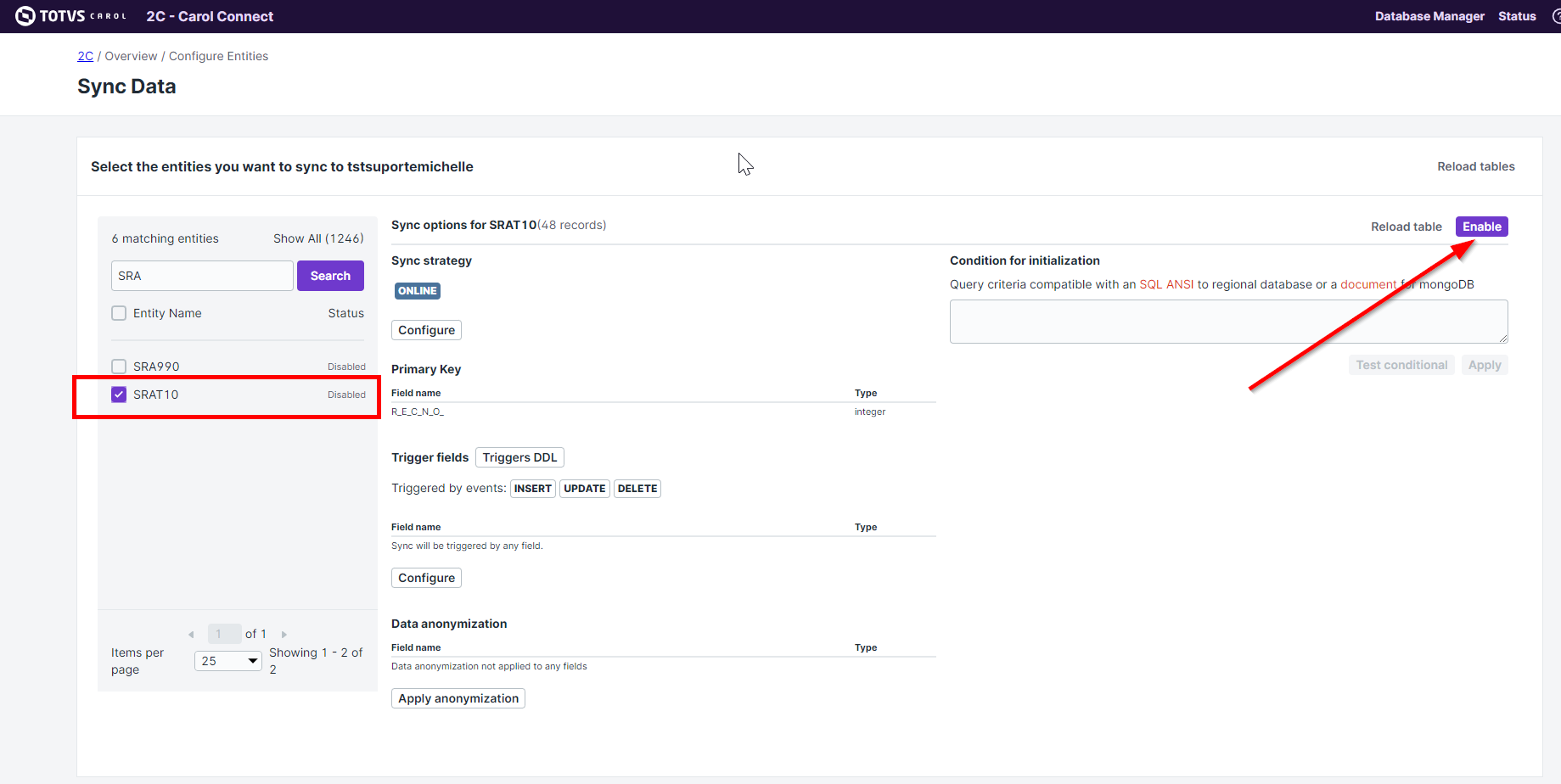Click Reload table next to Enable
The height and width of the screenshot is (784, 1561).
click(x=1406, y=227)
